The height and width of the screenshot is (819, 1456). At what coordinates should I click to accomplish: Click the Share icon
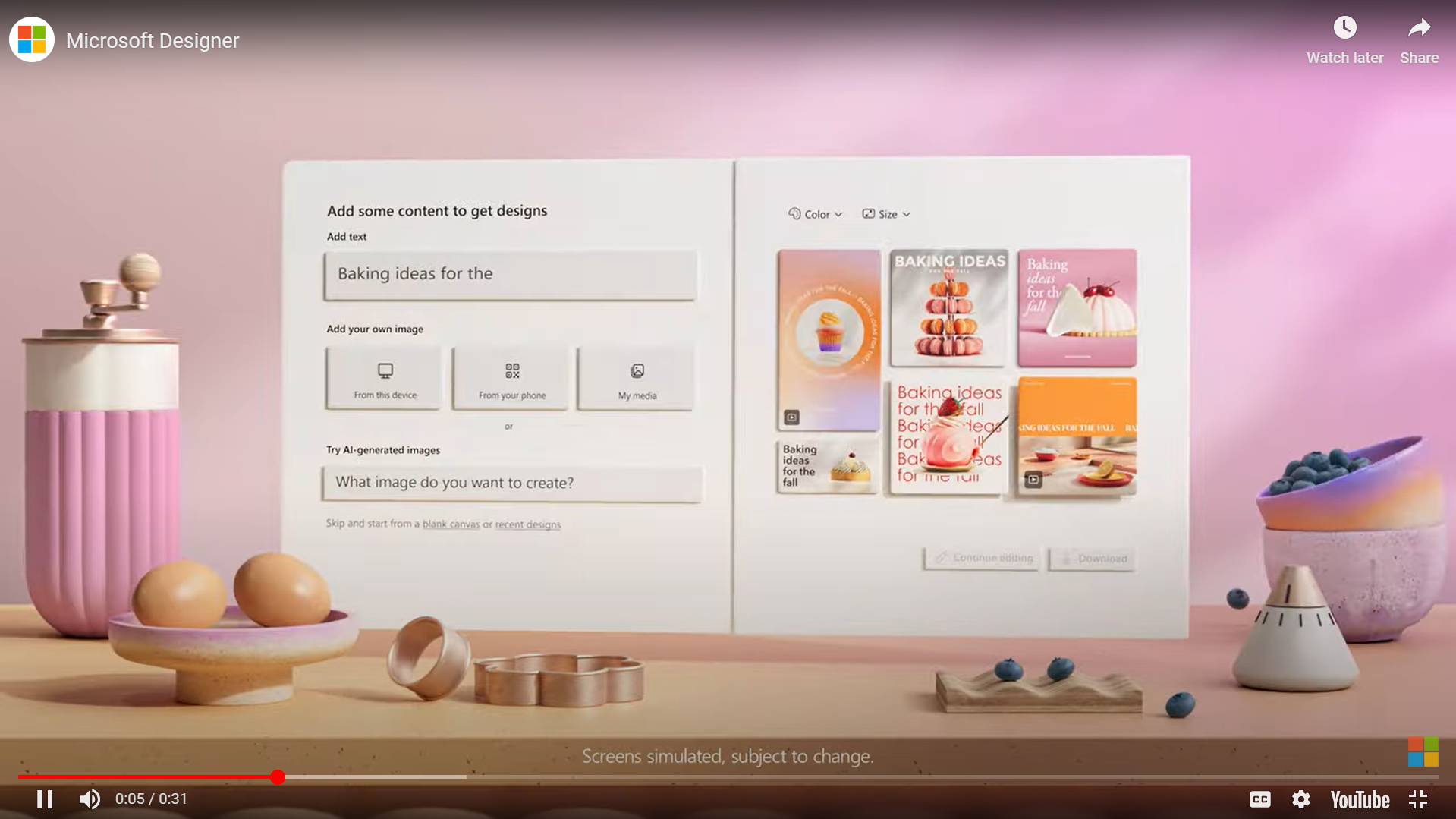click(x=1418, y=28)
